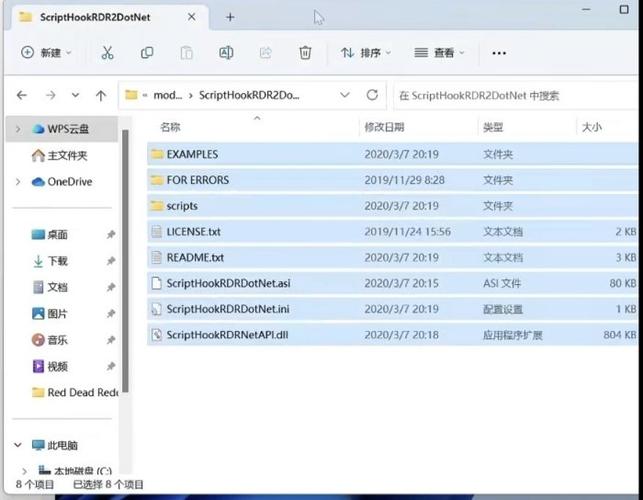Sort by 名称 name column
This screenshot has width=643, height=500.
point(170,127)
